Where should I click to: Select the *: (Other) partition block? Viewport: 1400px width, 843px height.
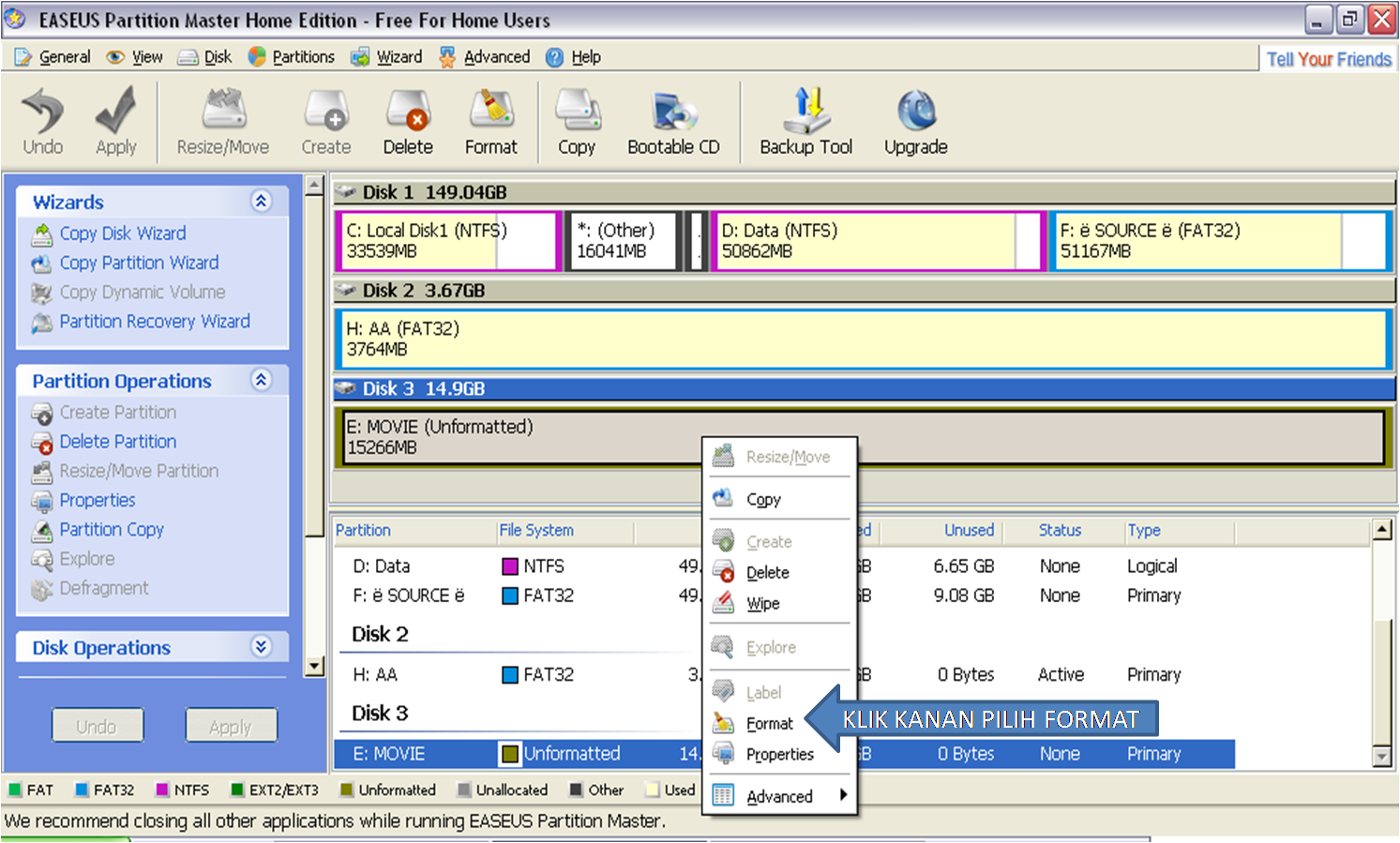[625, 241]
